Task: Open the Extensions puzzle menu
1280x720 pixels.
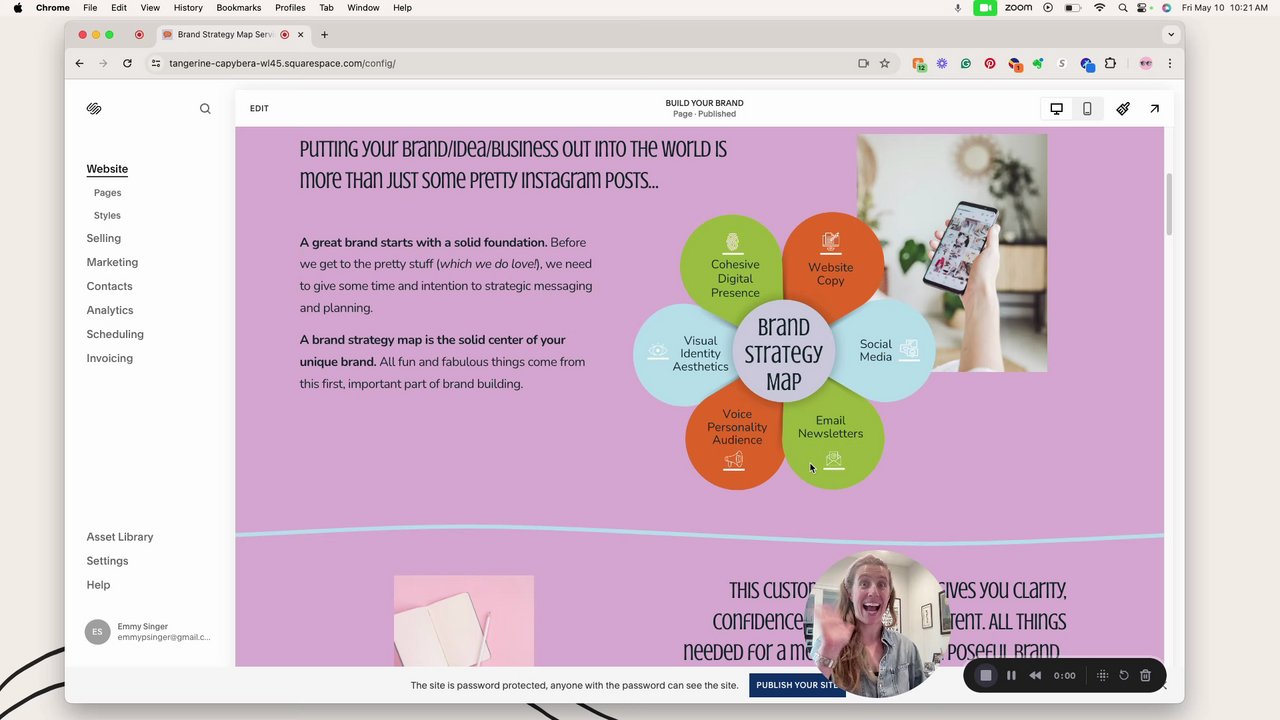Action: pos(1110,63)
